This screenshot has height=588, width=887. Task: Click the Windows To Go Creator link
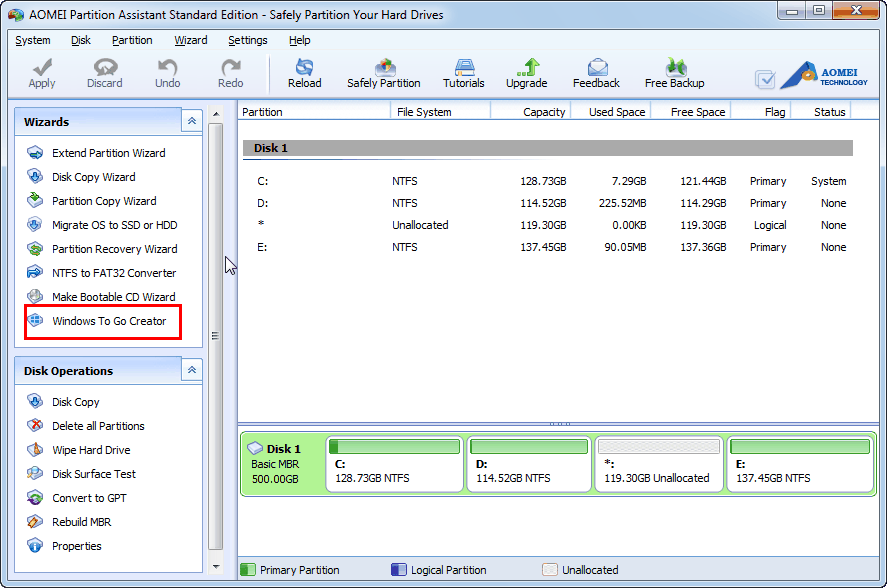(109, 321)
